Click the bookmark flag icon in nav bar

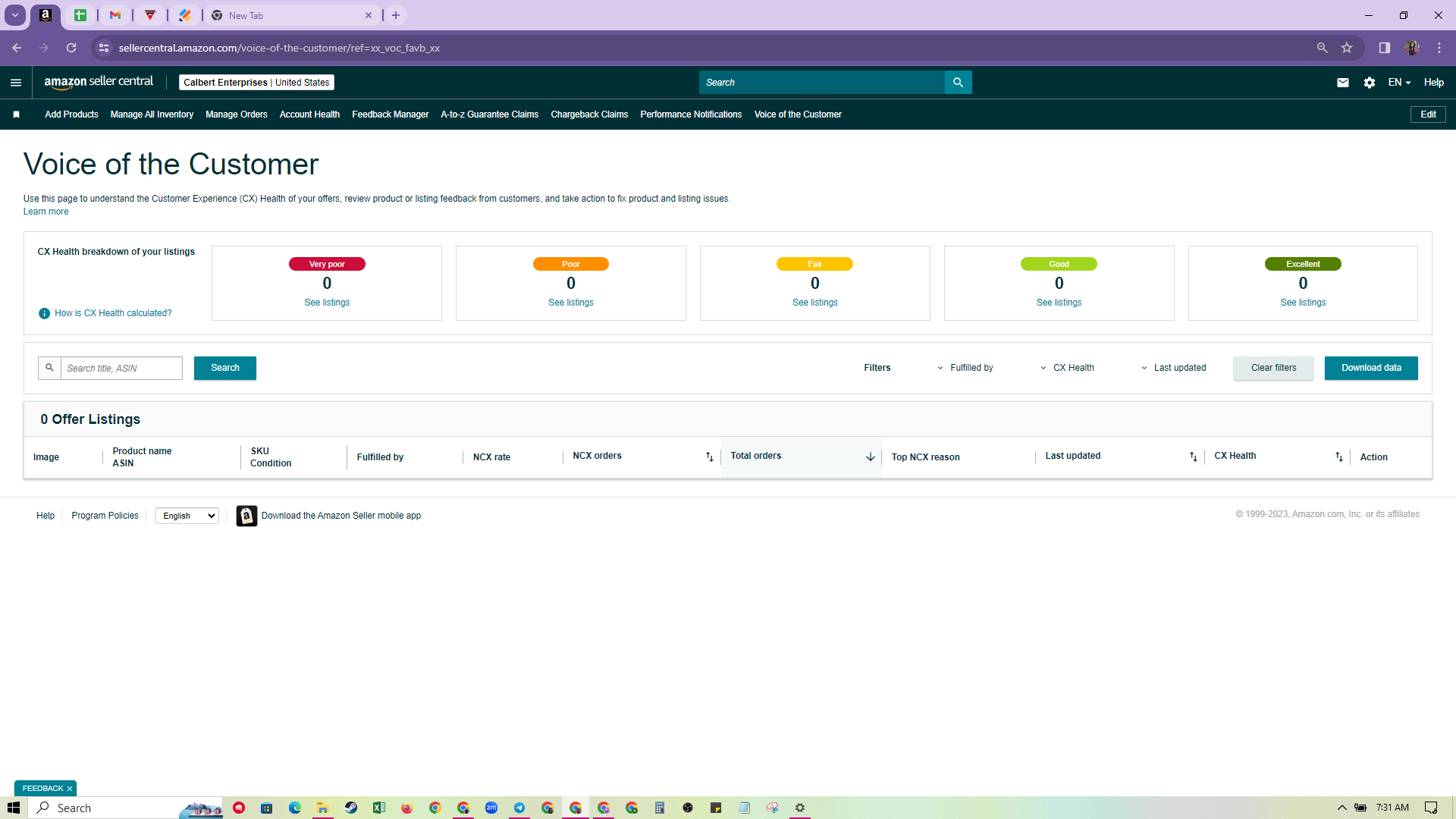coord(16,115)
